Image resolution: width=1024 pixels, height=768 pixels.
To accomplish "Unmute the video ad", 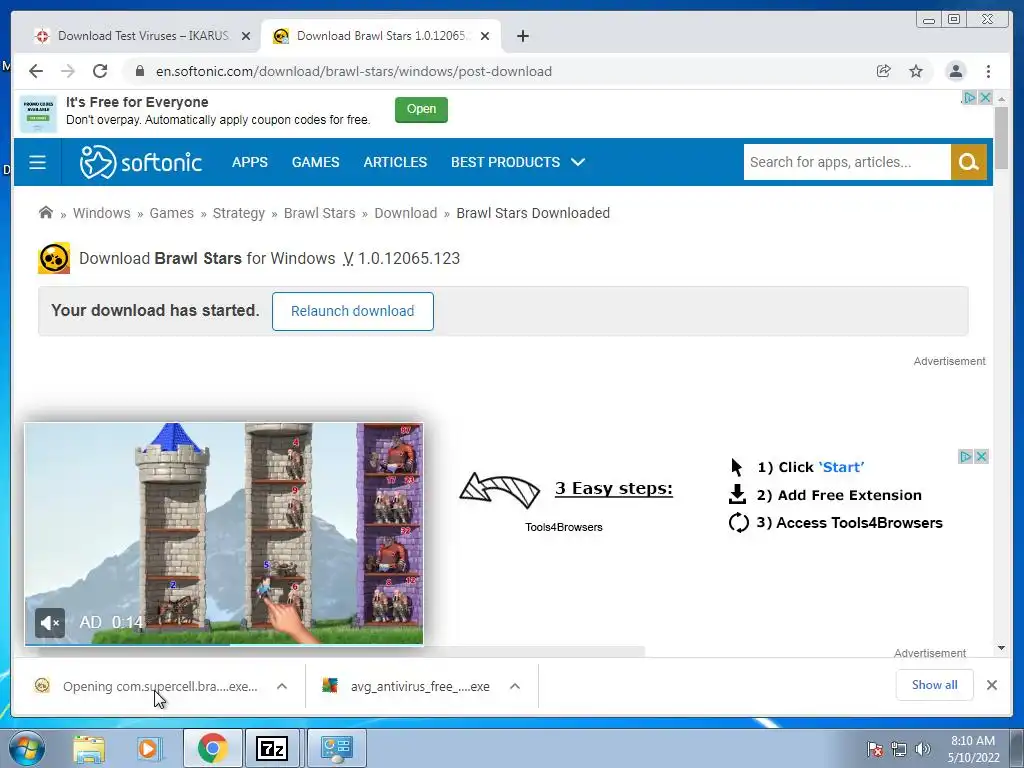I will pyautogui.click(x=50, y=623).
